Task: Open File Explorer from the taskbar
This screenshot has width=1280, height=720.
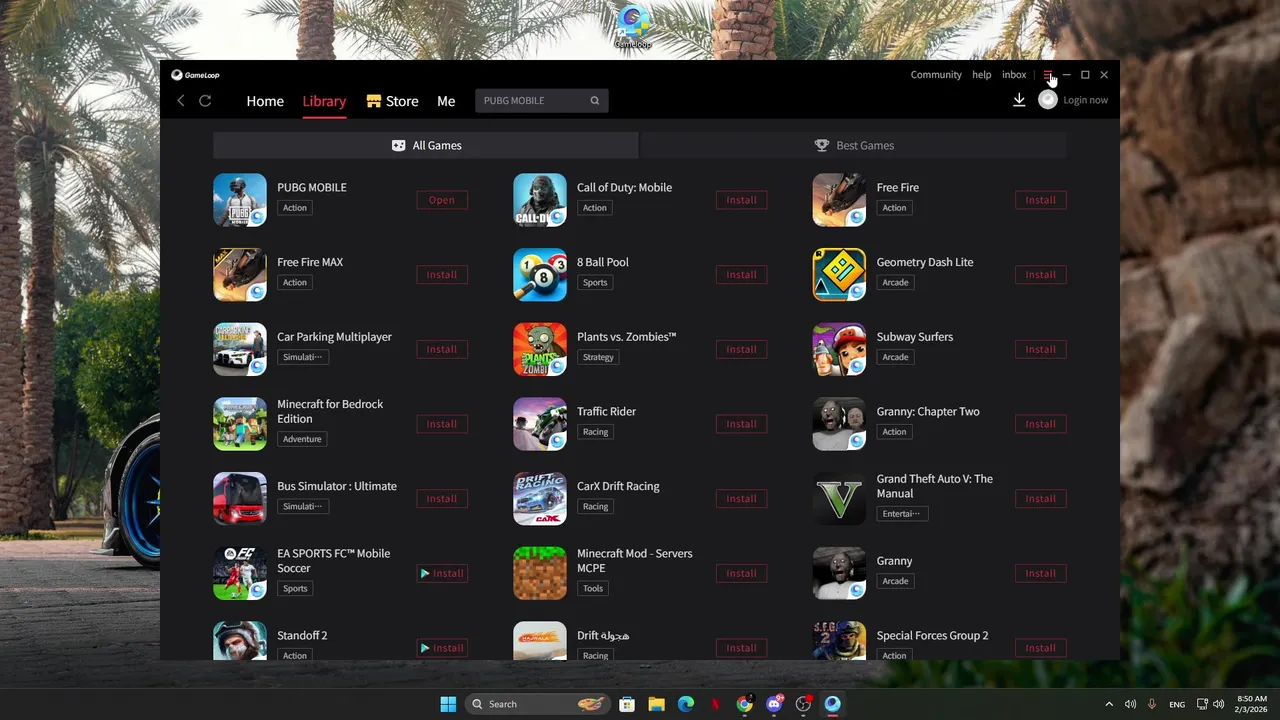Action: pyautogui.click(x=656, y=704)
